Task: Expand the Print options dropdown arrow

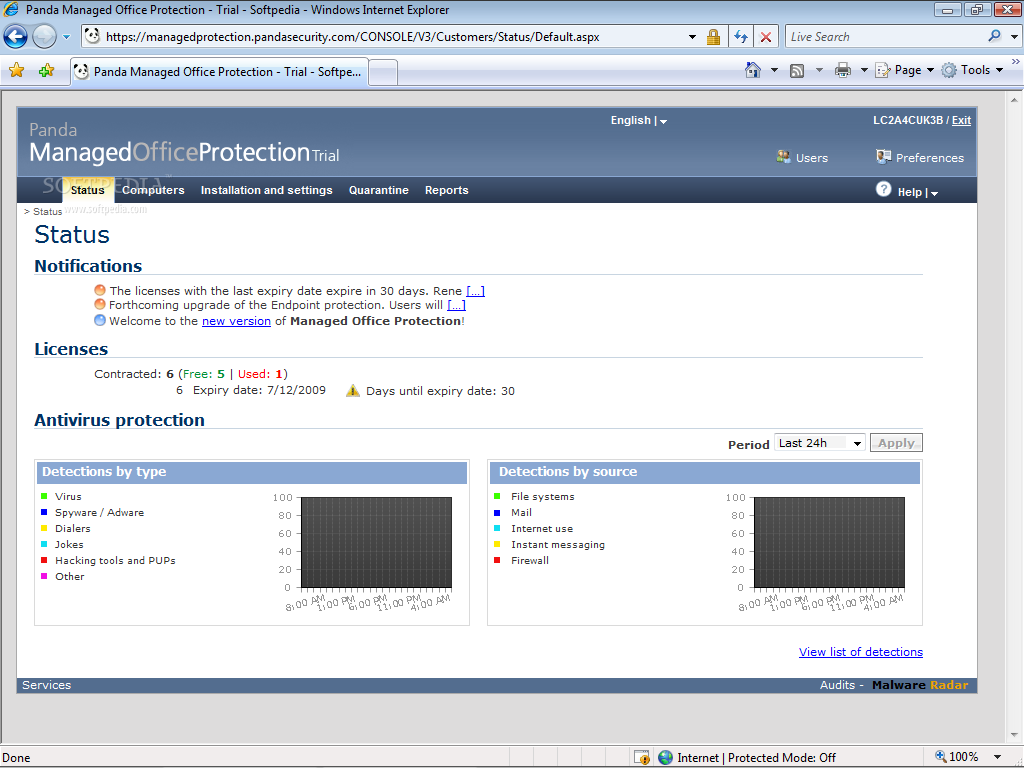Action: point(864,70)
